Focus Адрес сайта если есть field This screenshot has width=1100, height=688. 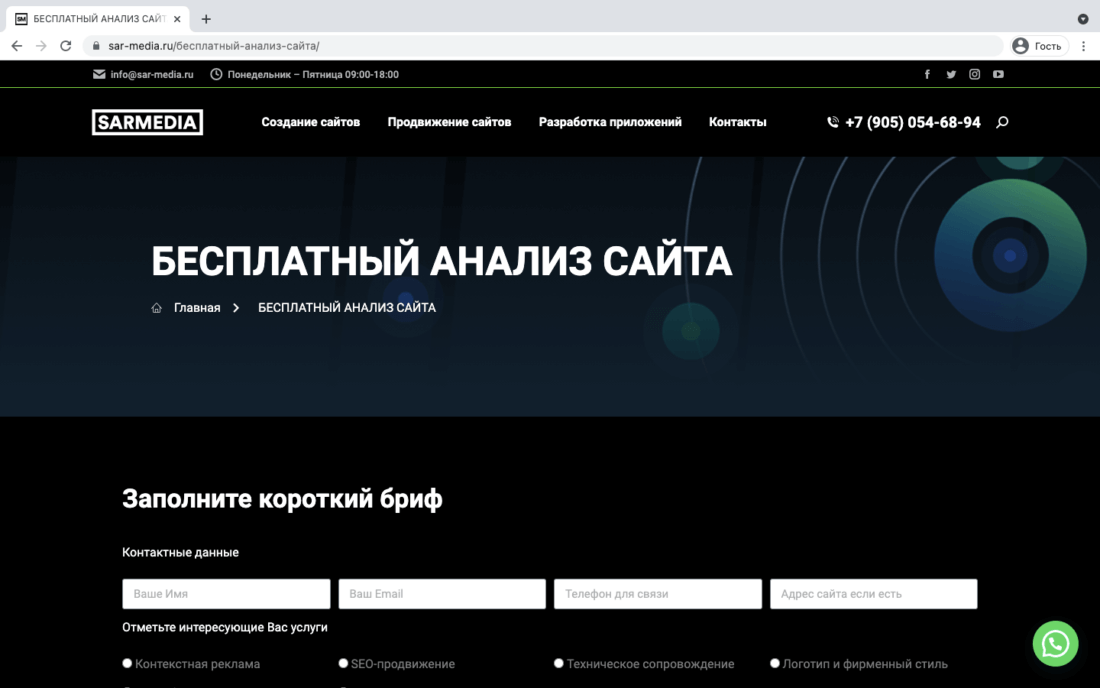873,594
